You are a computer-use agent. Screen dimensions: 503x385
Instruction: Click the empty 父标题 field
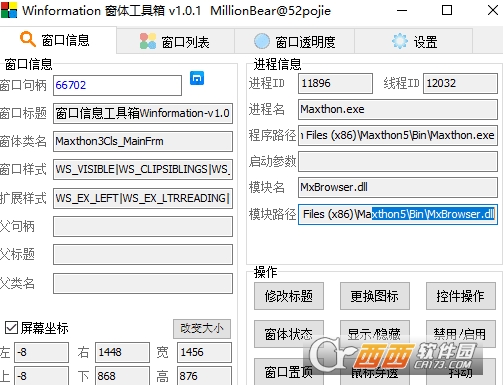coord(143,255)
